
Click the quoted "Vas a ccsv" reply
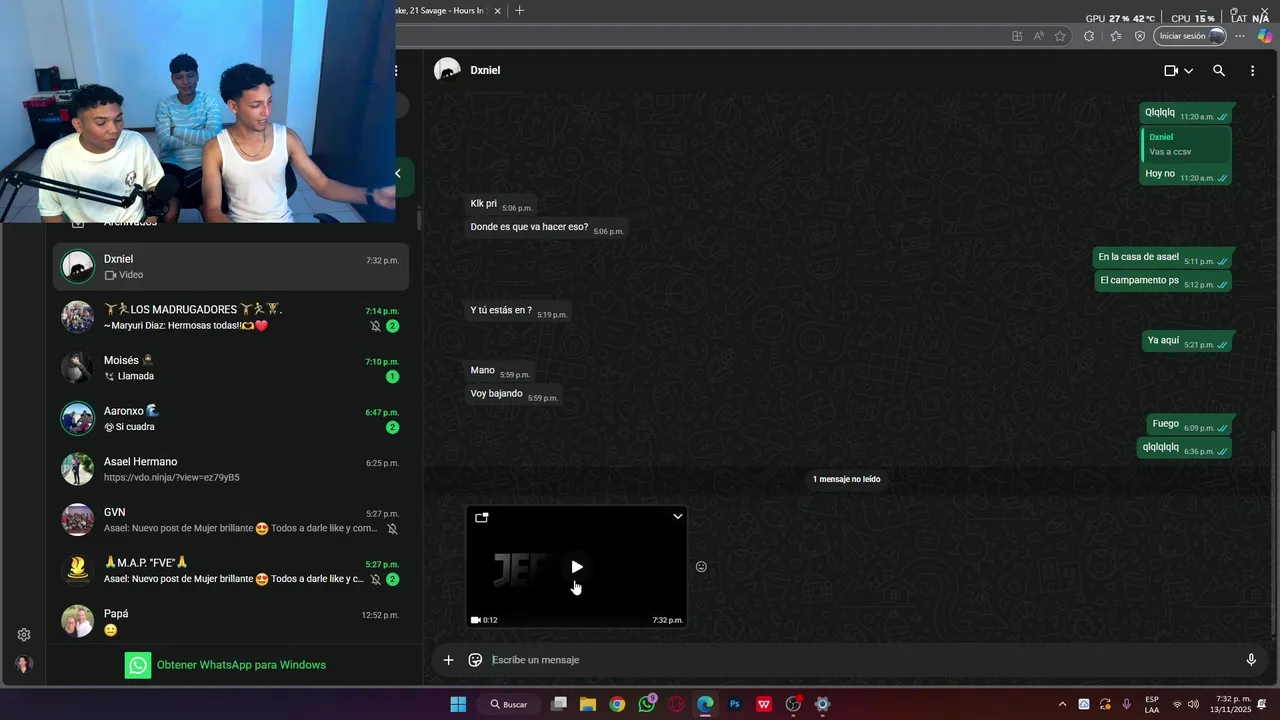[x=1187, y=145]
